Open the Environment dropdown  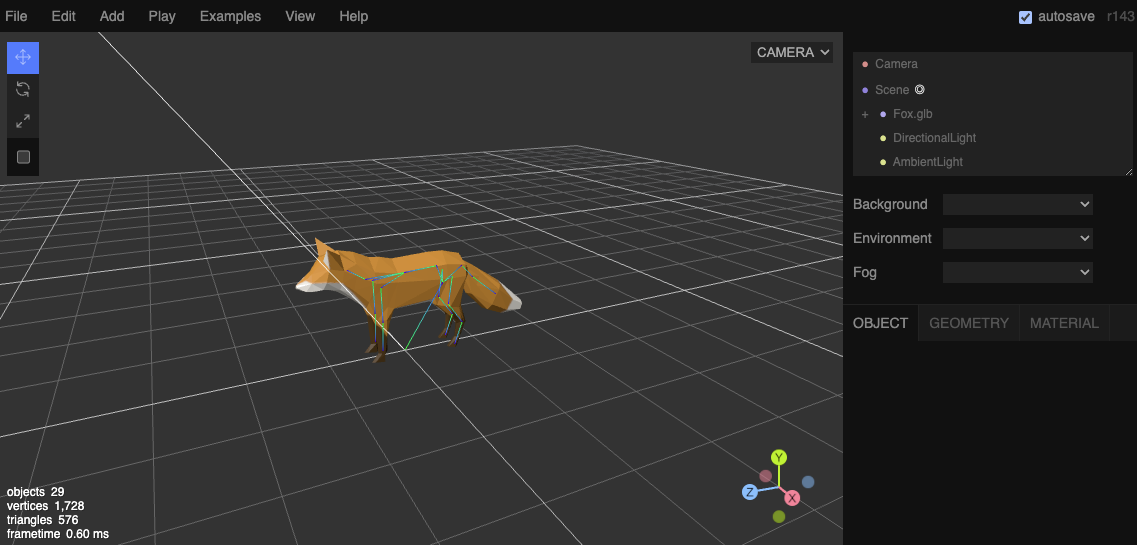tap(1017, 238)
